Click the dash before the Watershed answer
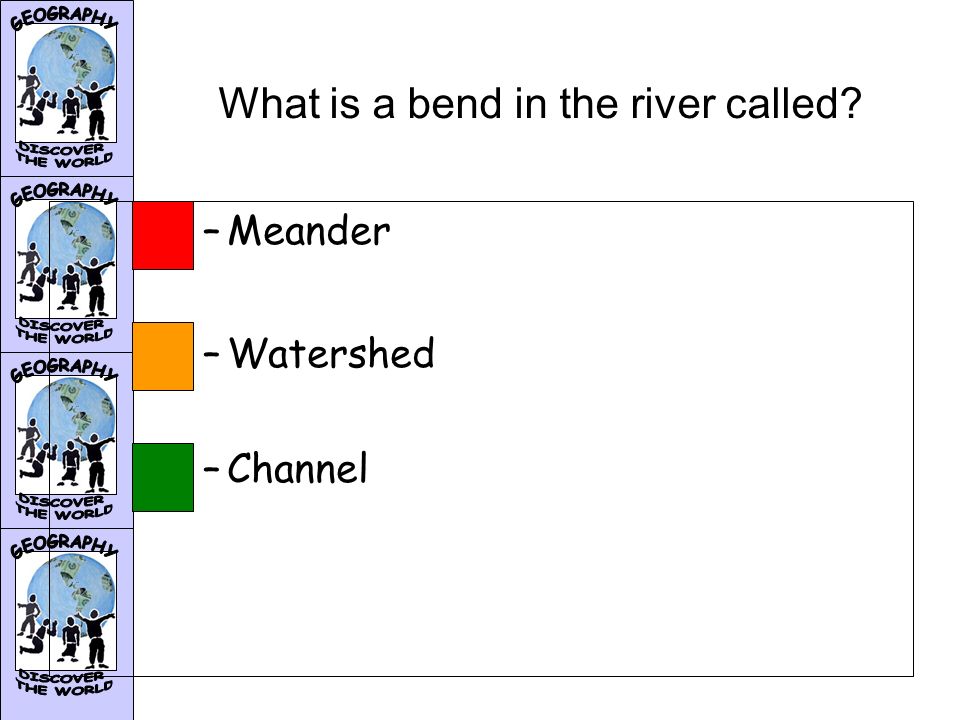960x720 pixels. 211,354
